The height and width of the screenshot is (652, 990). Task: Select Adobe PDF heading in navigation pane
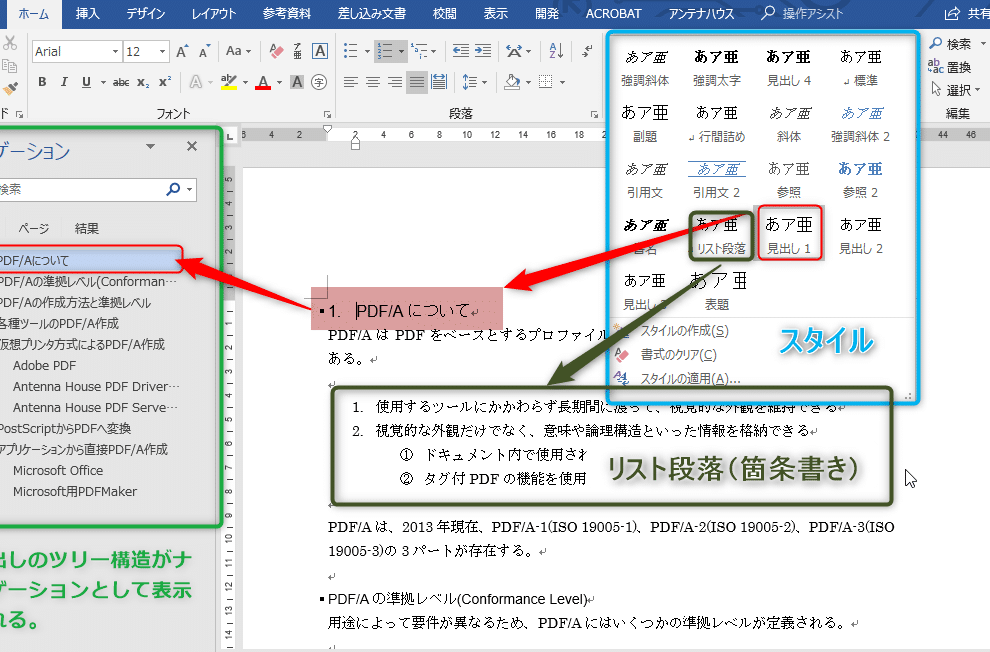click(x=44, y=365)
